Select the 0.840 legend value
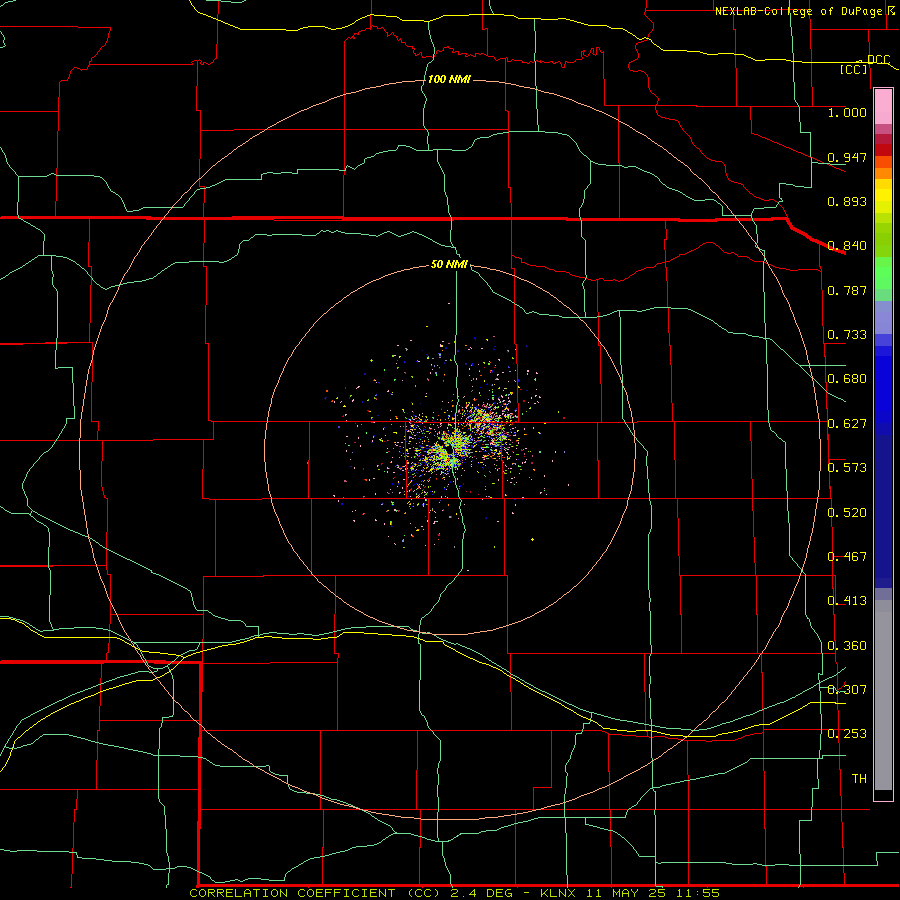 tap(847, 246)
